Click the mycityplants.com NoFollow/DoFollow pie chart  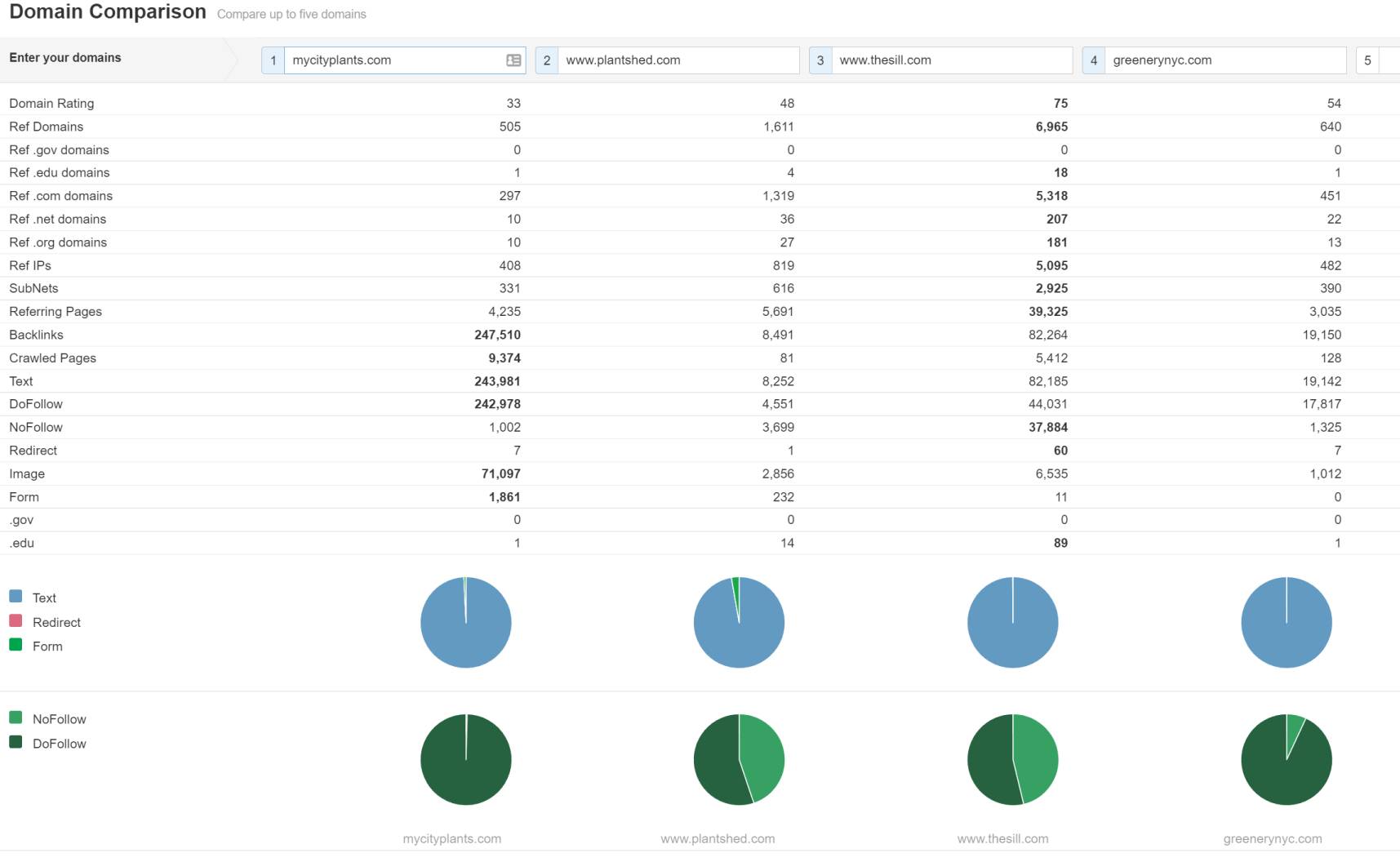point(466,760)
